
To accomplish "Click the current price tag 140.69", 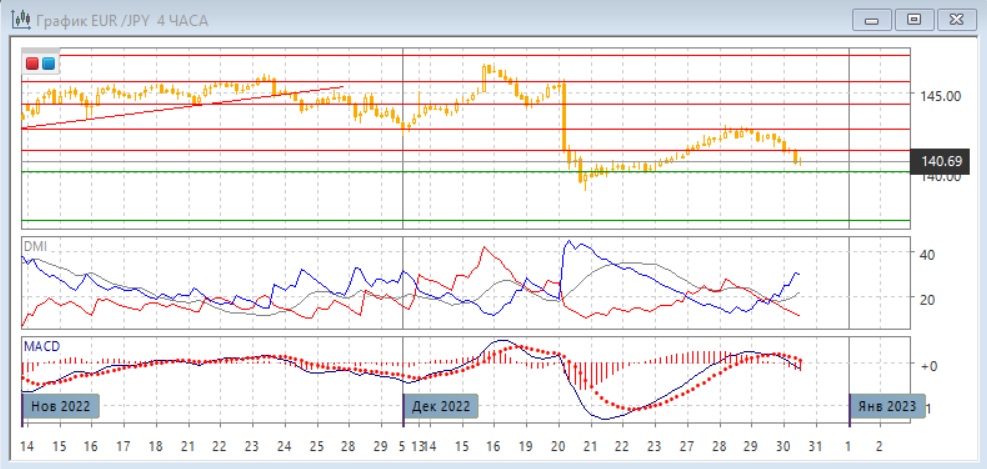I will click(941, 160).
